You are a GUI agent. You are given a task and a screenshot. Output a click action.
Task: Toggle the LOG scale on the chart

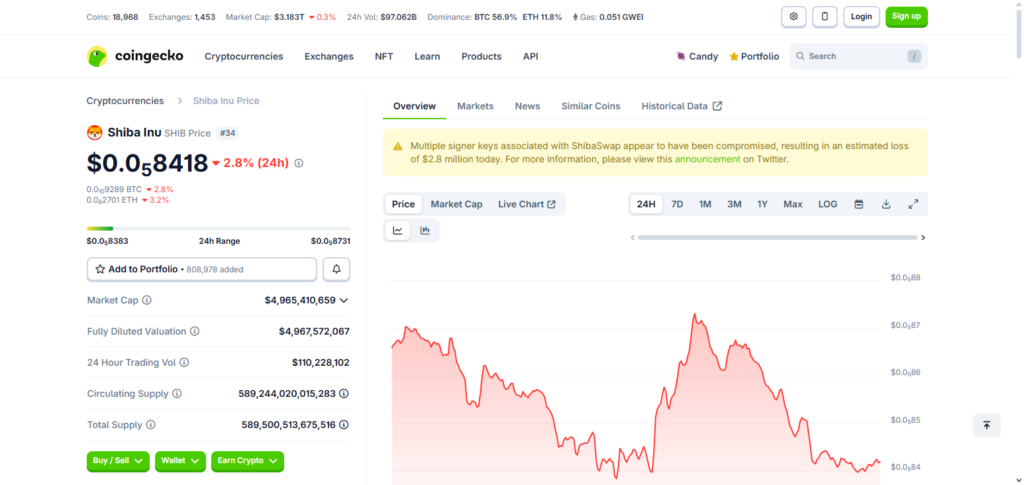(828, 204)
